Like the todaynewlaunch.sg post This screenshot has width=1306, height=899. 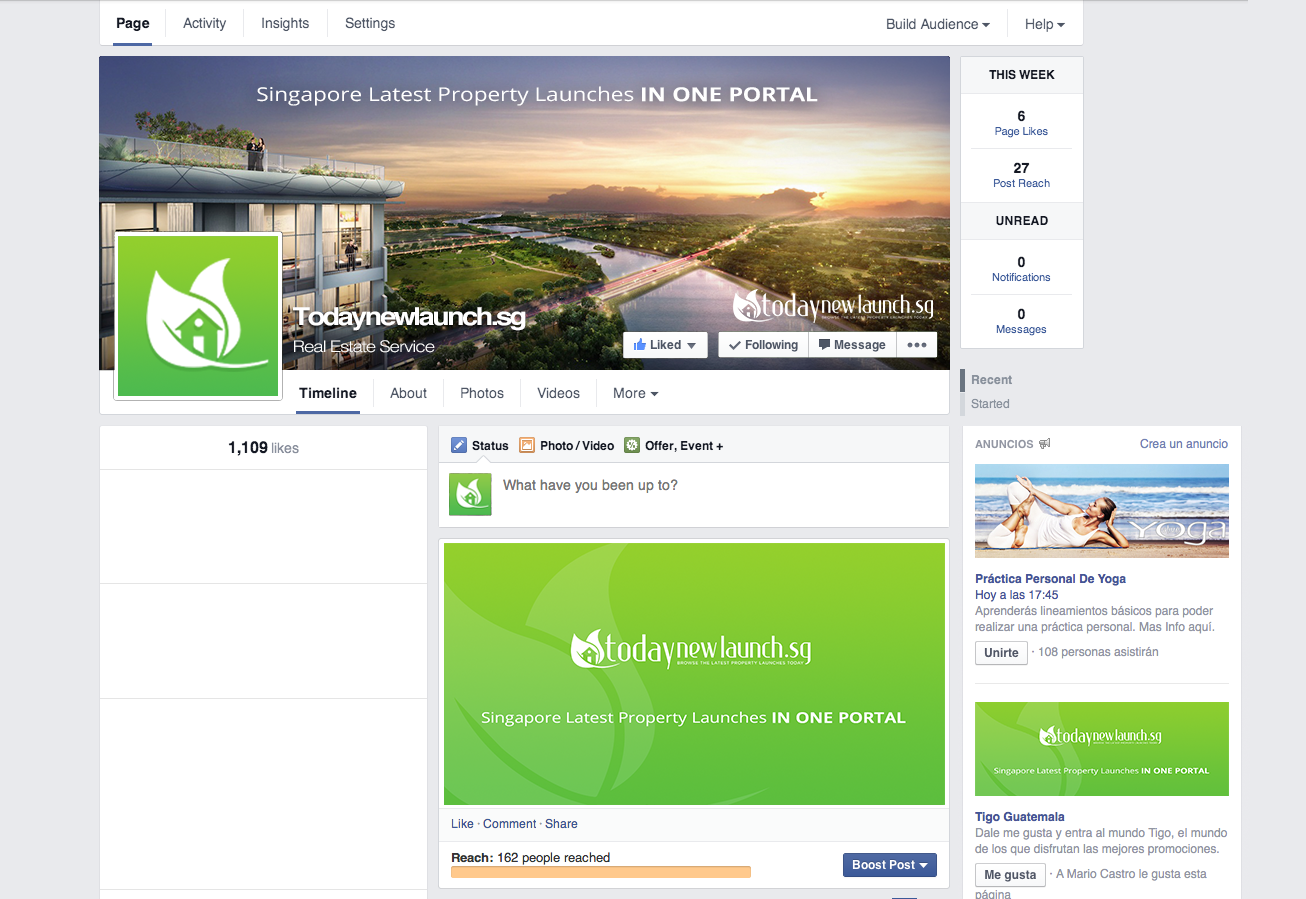pos(462,824)
